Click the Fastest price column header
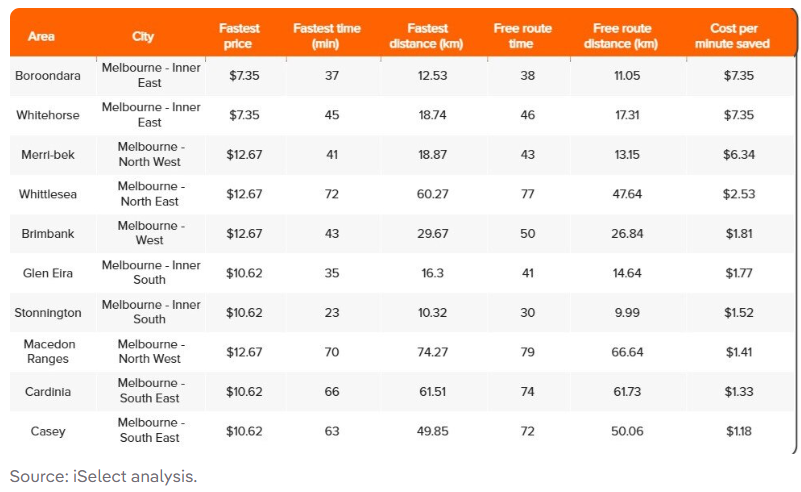Viewport: 801px width, 492px height. click(x=239, y=37)
